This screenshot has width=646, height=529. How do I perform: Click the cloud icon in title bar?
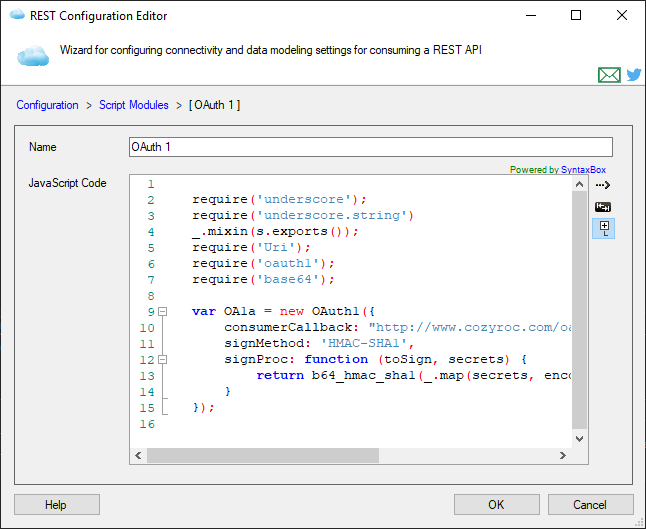tap(17, 15)
